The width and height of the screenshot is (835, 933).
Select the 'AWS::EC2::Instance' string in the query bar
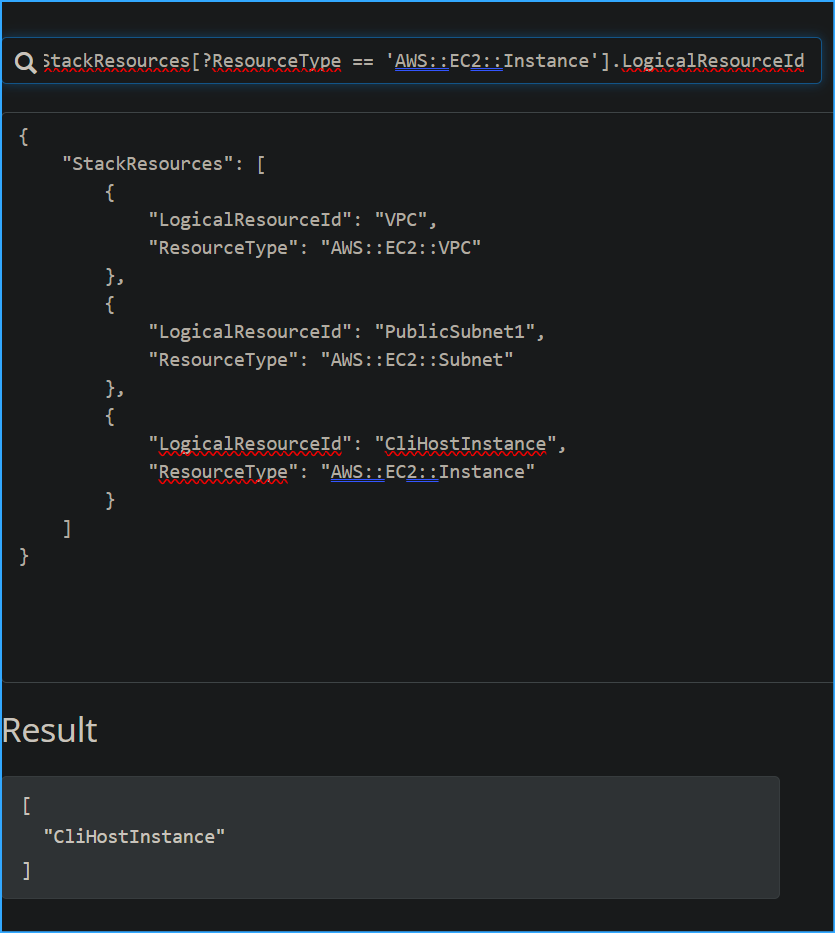click(490, 60)
